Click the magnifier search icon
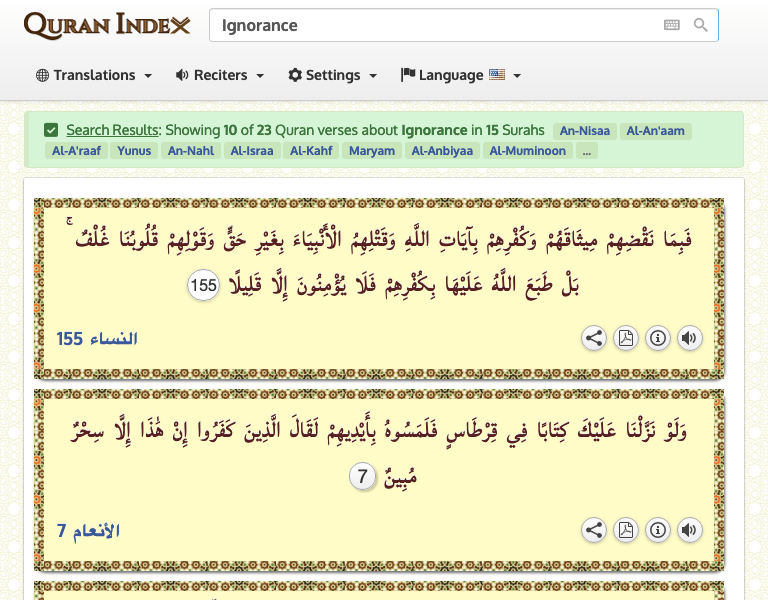768x600 pixels. 700,25
